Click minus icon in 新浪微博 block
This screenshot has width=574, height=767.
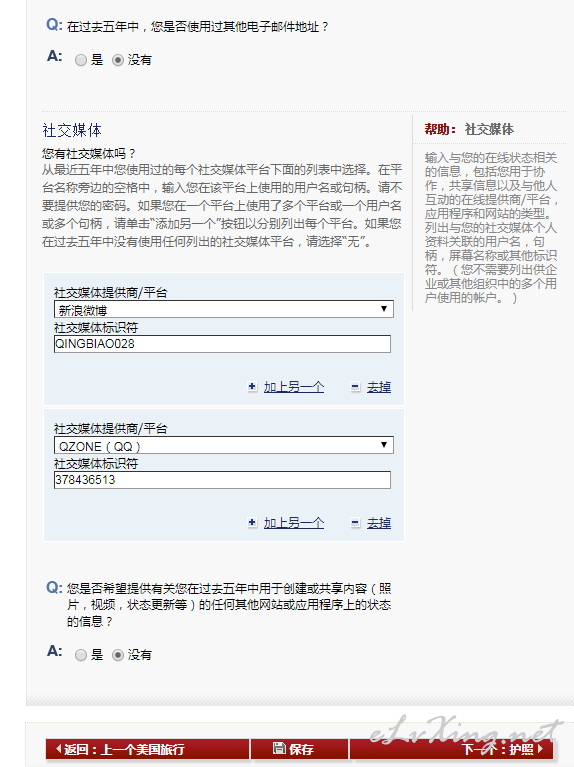click(355, 387)
